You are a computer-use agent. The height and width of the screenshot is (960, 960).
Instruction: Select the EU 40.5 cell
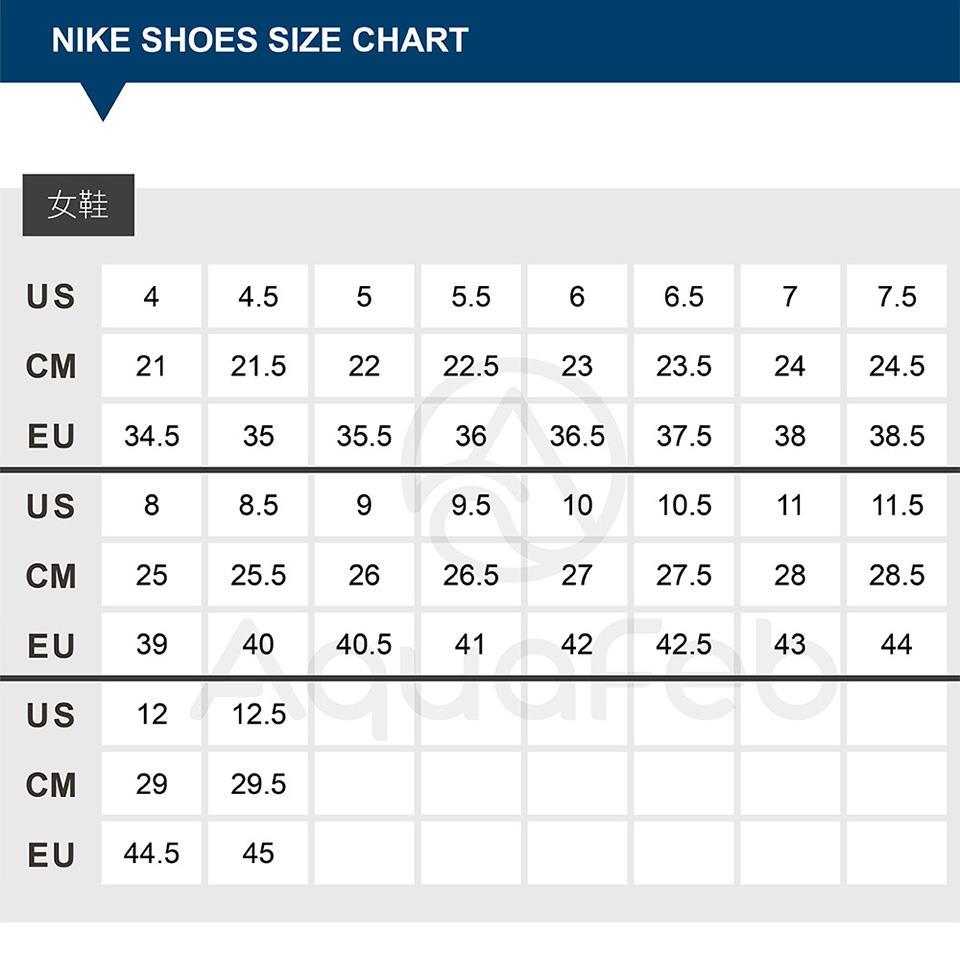364,645
